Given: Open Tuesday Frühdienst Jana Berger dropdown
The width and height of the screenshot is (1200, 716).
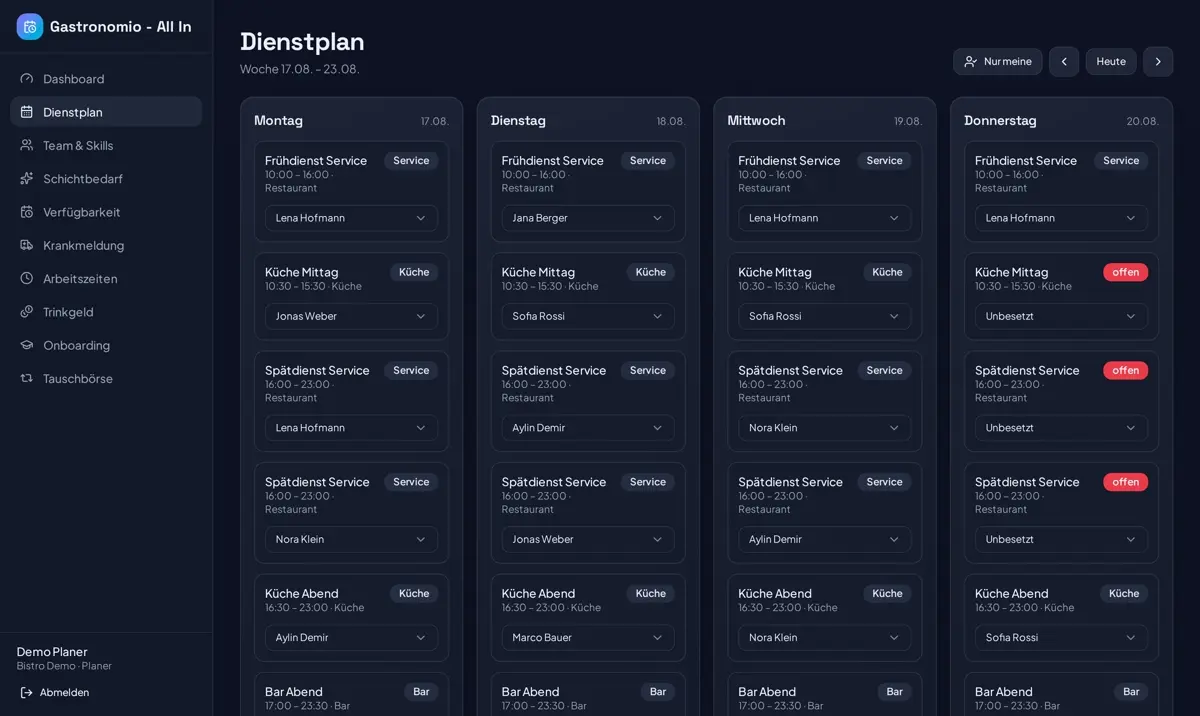Looking at the screenshot, I should (x=588, y=218).
